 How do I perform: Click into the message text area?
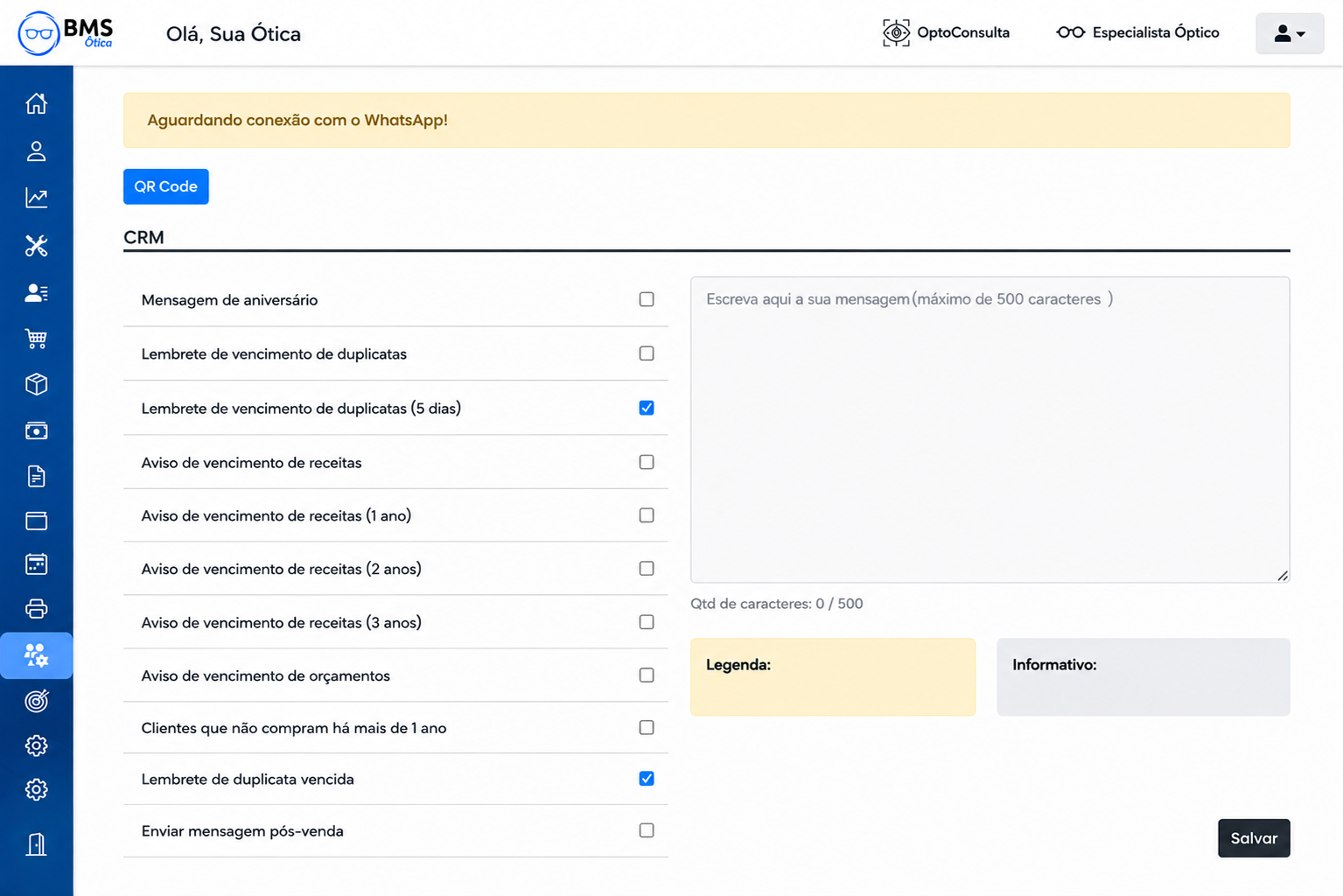pyautogui.click(x=990, y=430)
